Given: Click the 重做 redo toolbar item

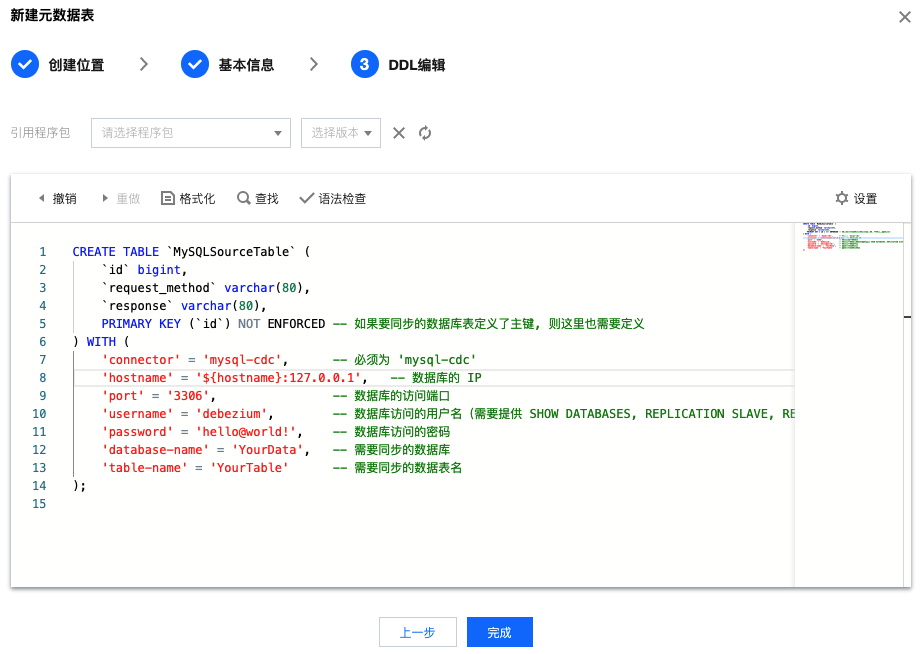Looking at the screenshot, I should pos(121,198).
